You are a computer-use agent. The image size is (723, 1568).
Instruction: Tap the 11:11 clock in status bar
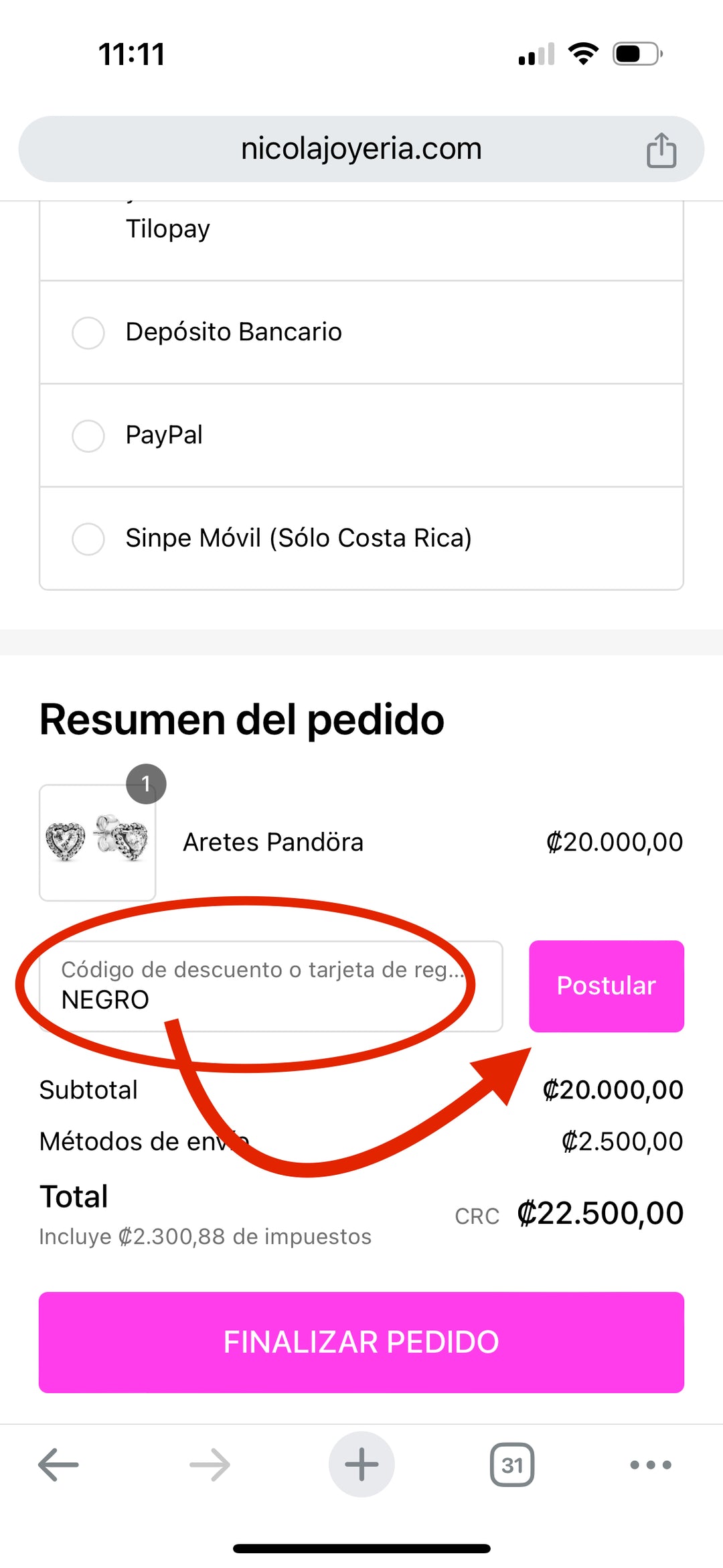point(132,54)
